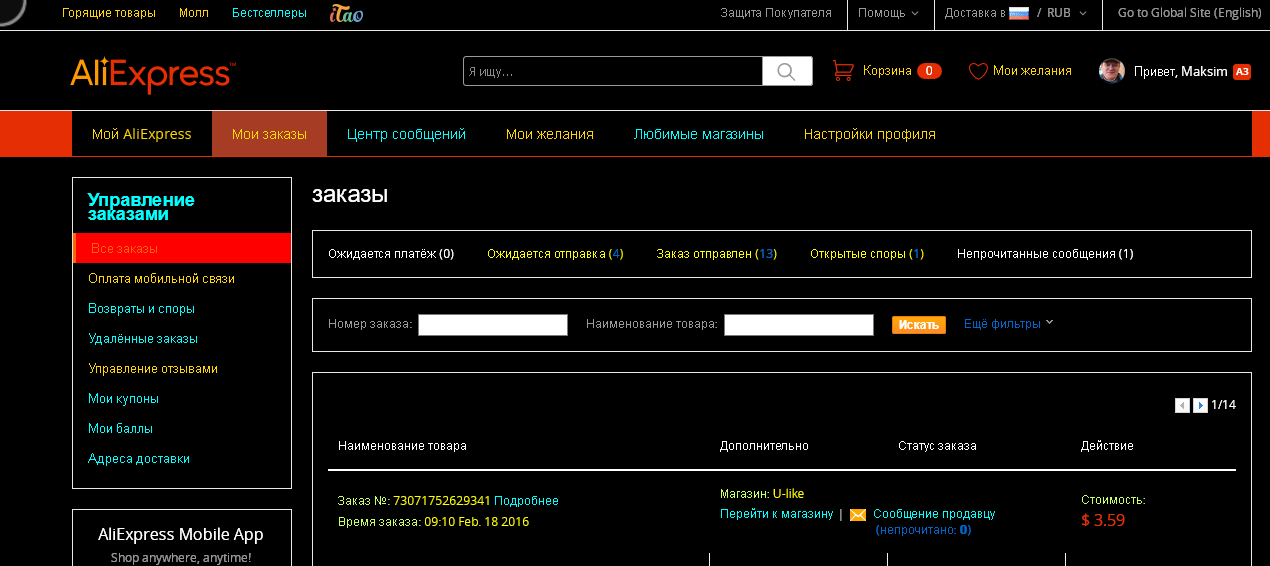Click the $ 3.59 order price

tap(1103, 520)
